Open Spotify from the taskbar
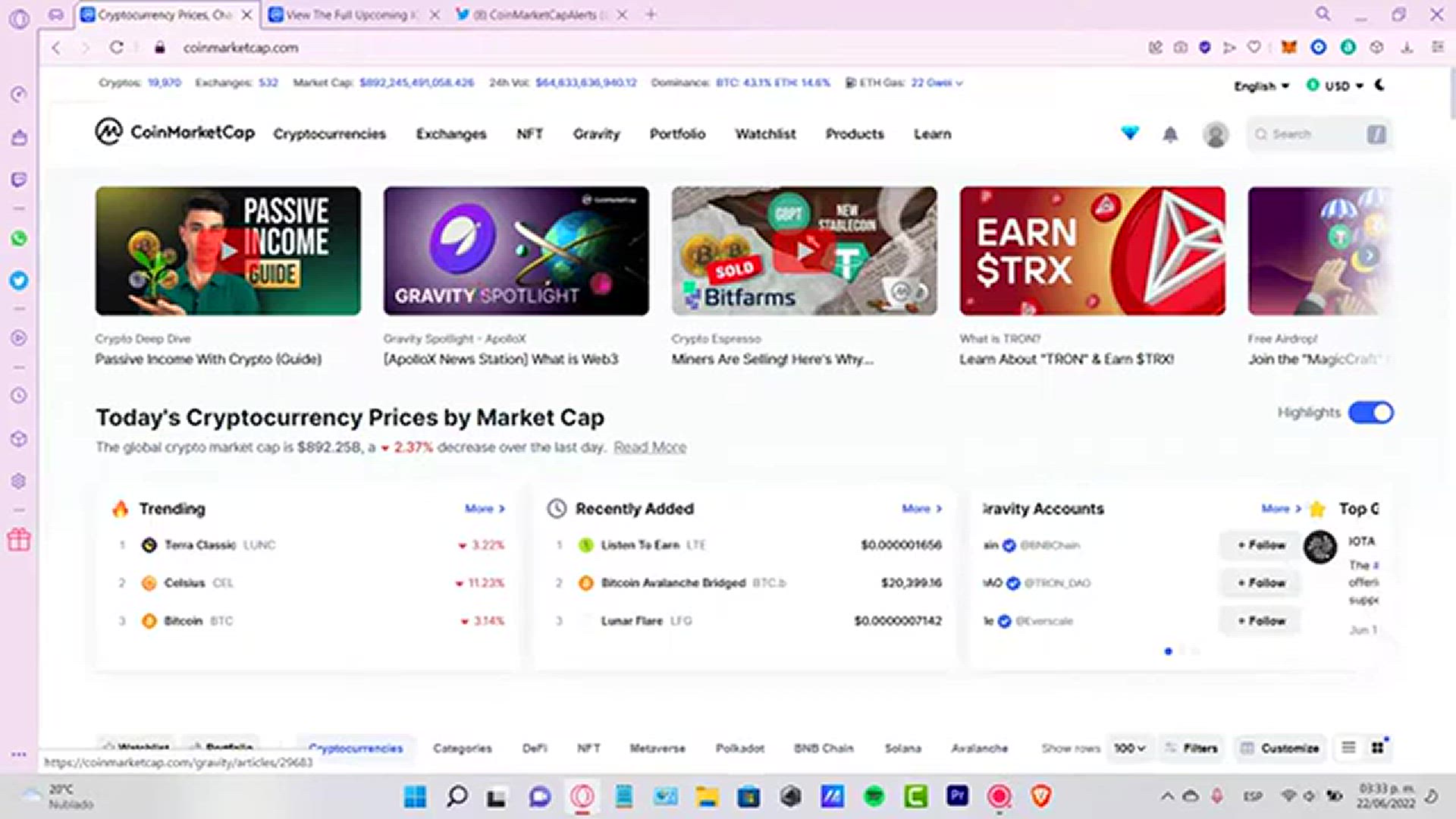Image resolution: width=1456 pixels, height=819 pixels. click(x=874, y=796)
